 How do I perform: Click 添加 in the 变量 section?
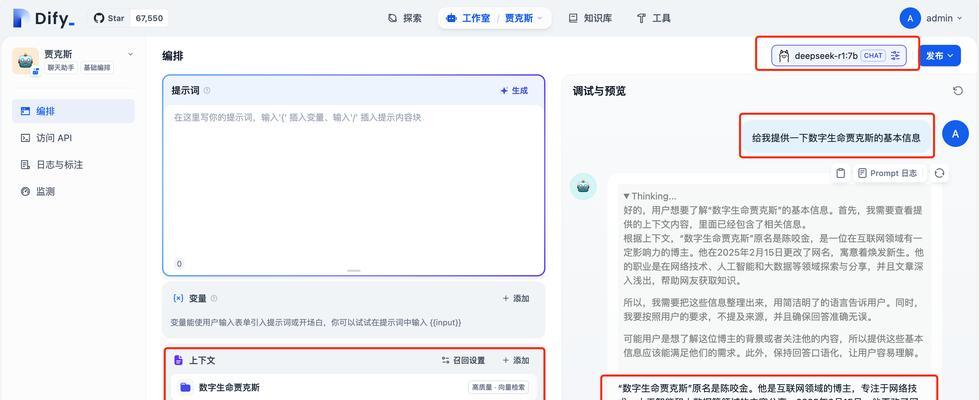[516, 298]
